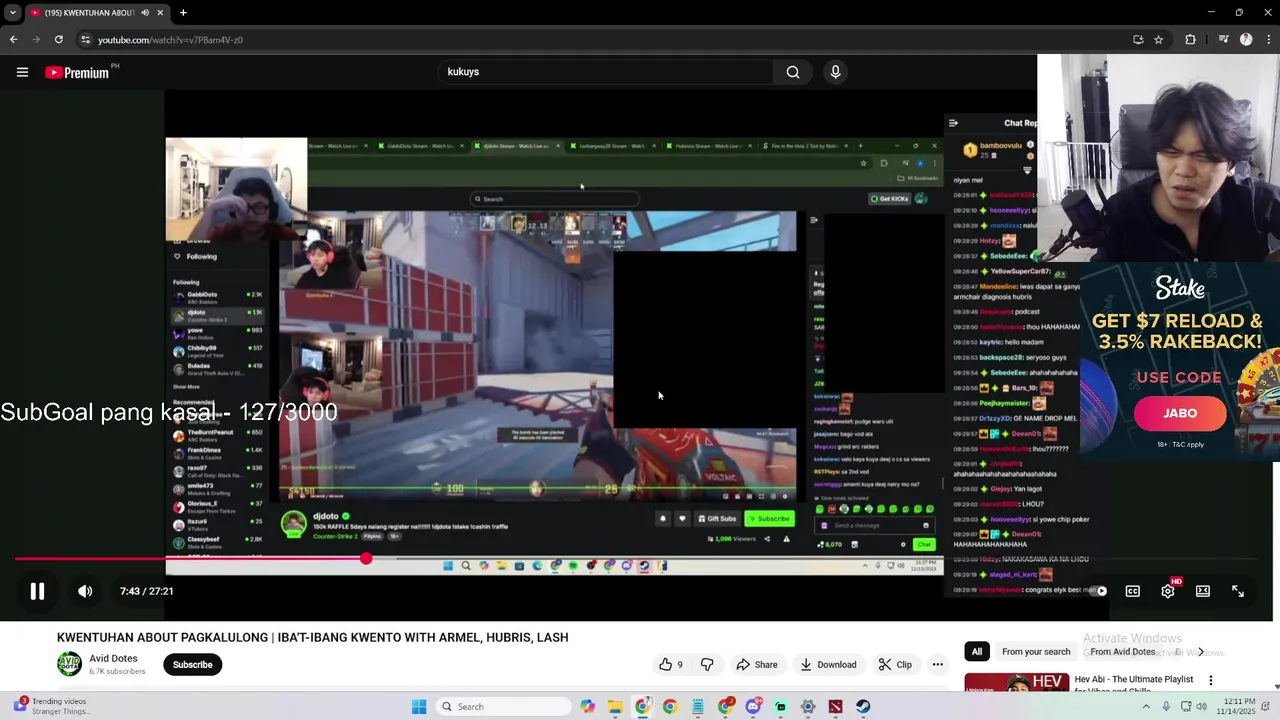The width and height of the screenshot is (1280, 720).
Task: Open the player settings gear
Action: [x=1168, y=591]
